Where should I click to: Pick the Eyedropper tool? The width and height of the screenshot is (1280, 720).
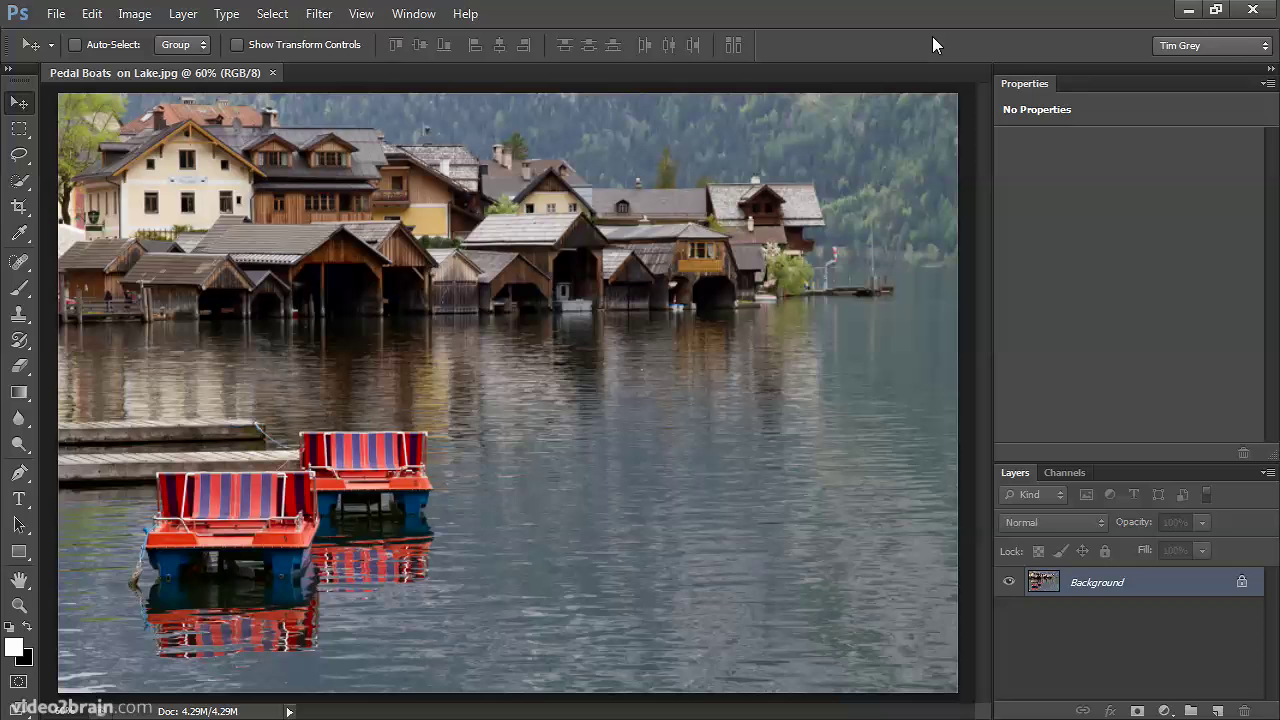[x=19, y=234]
